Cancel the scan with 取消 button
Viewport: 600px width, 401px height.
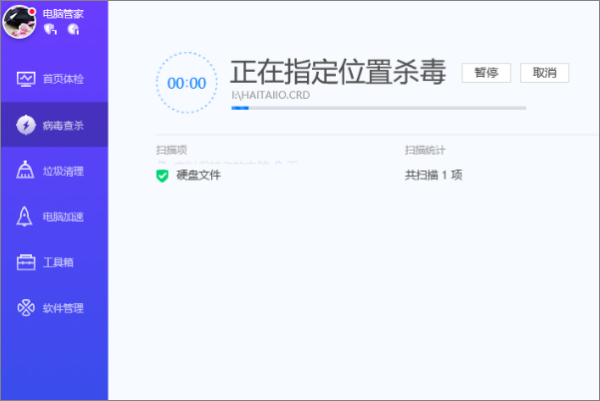[545, 73]
